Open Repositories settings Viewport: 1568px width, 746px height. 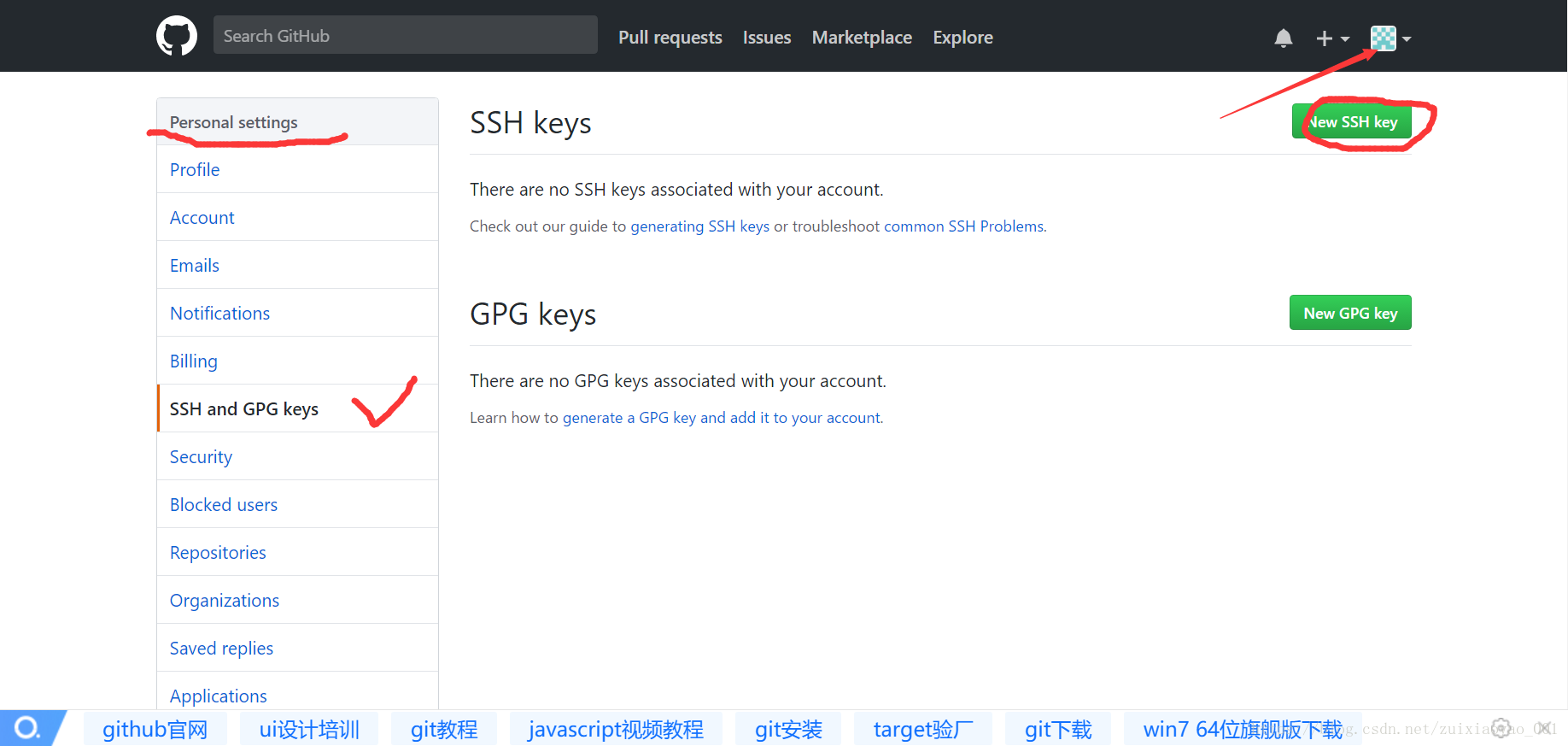297,552
